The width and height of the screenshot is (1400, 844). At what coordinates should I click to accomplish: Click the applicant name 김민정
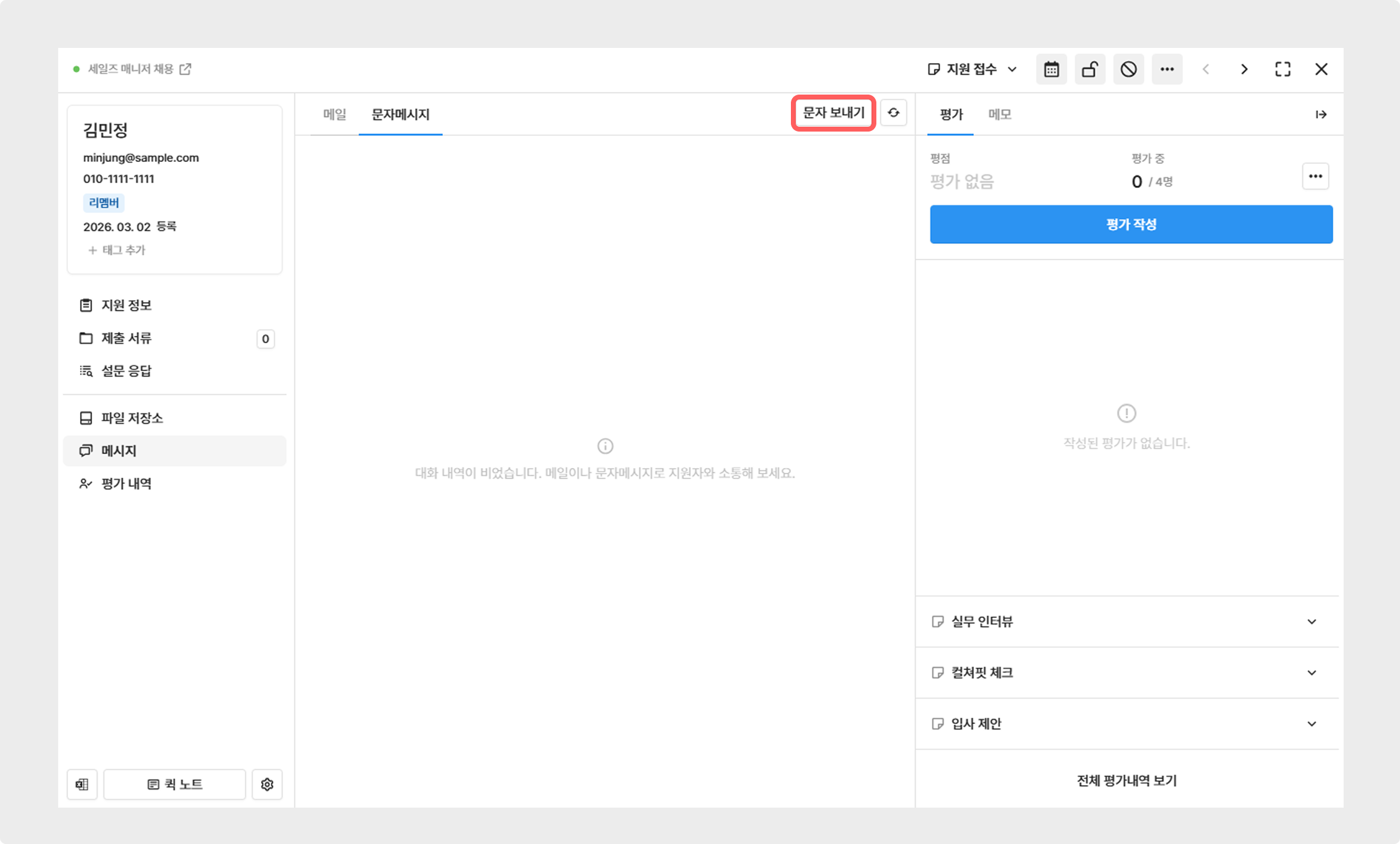pos(105,130)
